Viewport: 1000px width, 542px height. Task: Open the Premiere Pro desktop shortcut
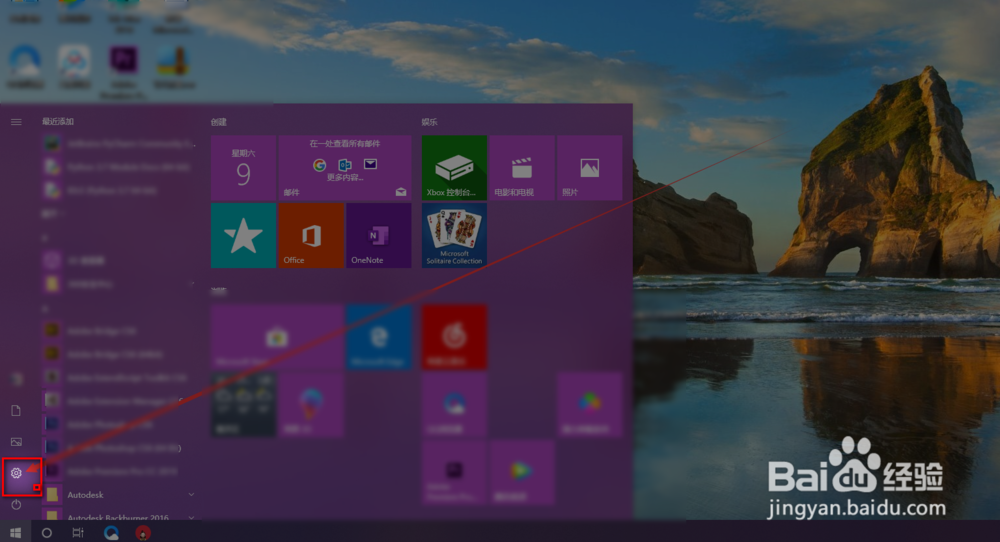tap(123, 70)
